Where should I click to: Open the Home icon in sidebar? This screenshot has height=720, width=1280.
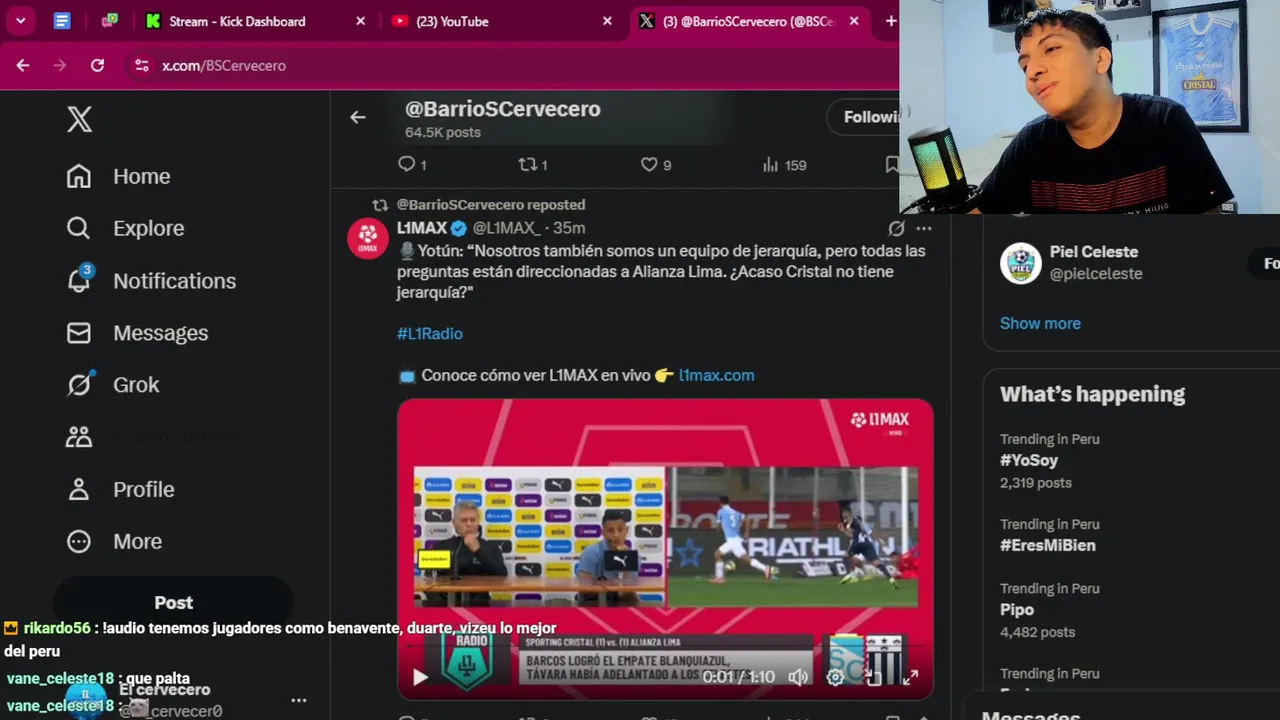[79, 176]
